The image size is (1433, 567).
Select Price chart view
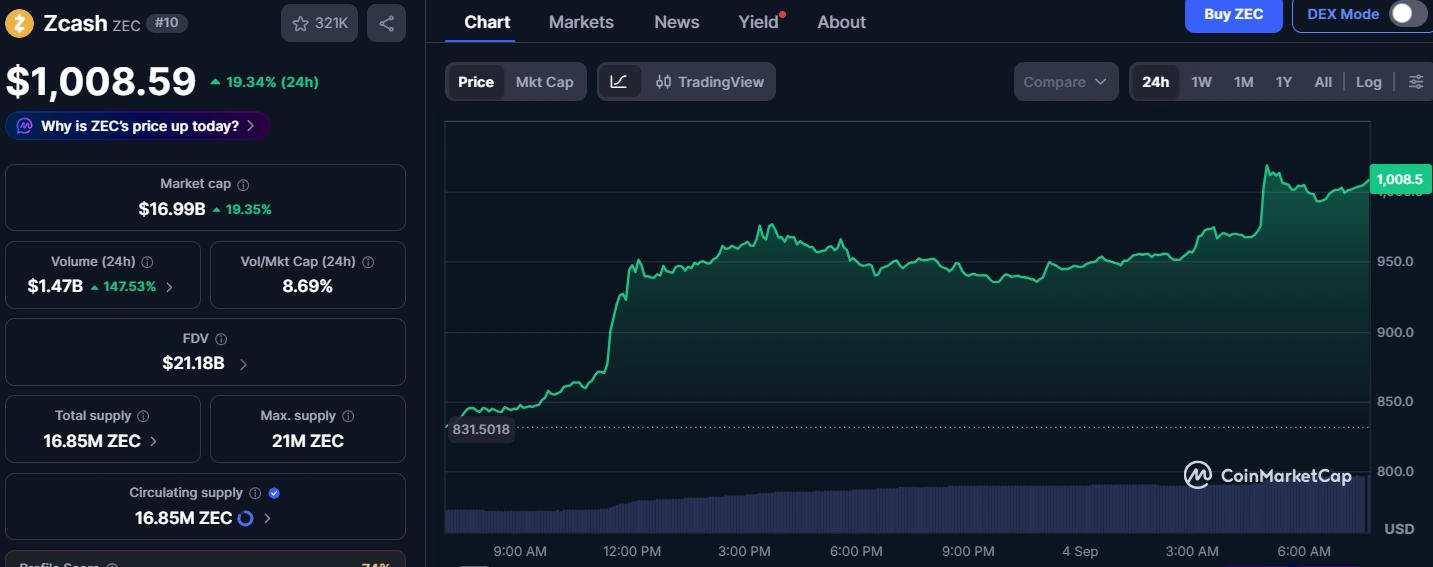click(x=476, y=82)
